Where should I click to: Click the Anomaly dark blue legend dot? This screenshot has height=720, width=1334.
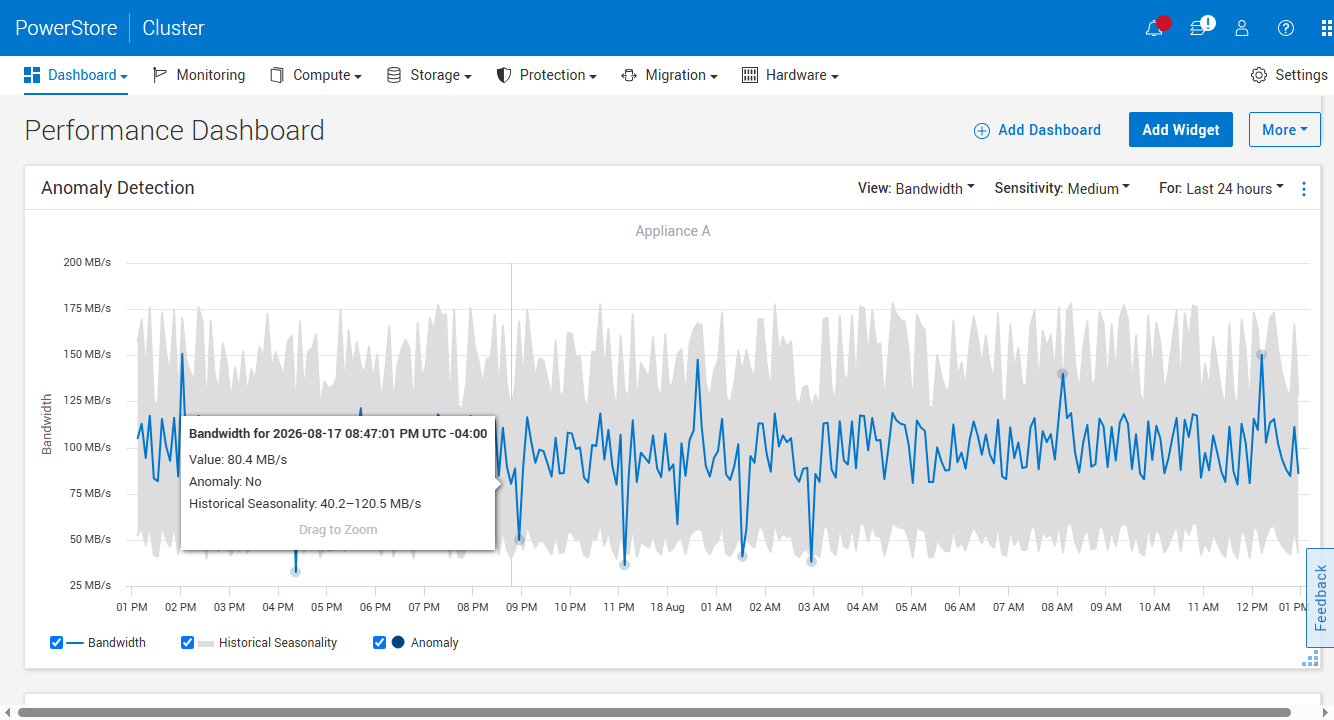pos(398,642)
